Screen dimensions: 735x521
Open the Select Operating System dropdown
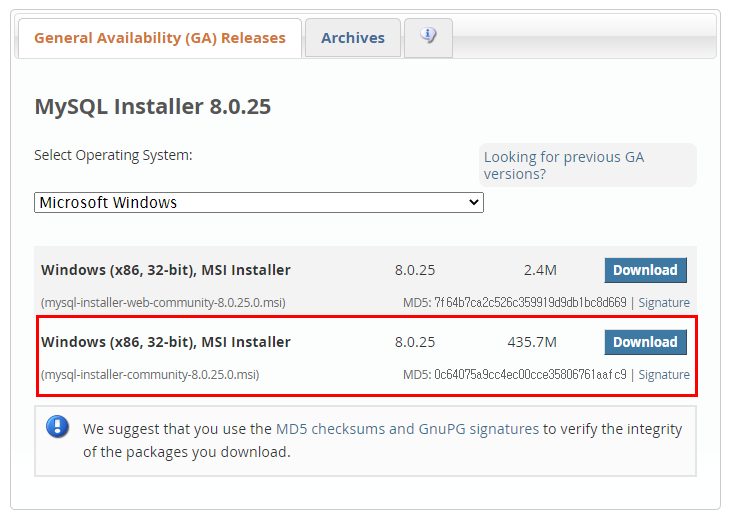(x=259, y=202)
